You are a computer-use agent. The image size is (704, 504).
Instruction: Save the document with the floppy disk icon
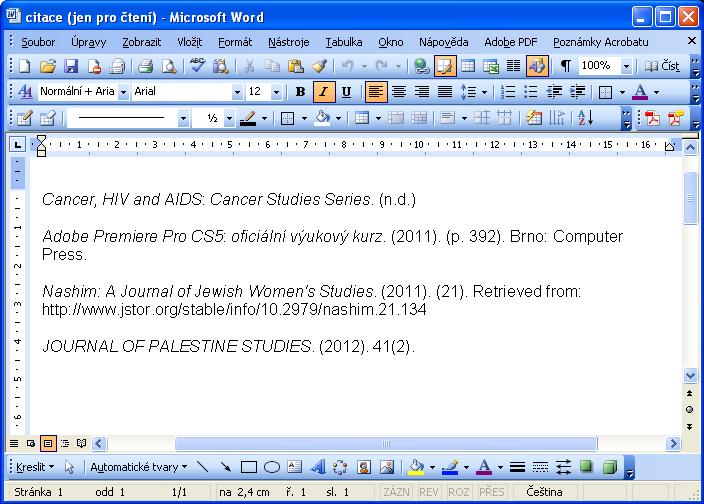point(71,66)
